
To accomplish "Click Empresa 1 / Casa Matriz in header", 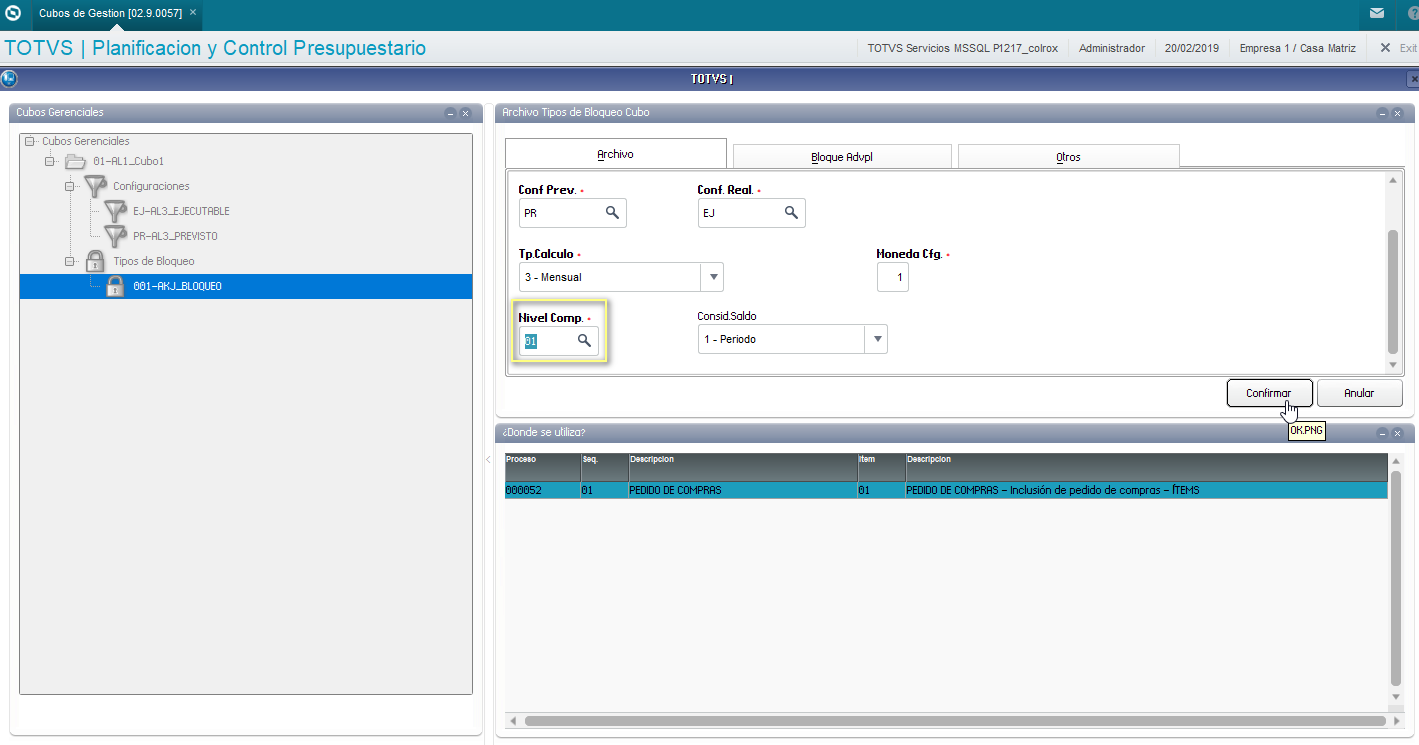I will pos(1297,48).
